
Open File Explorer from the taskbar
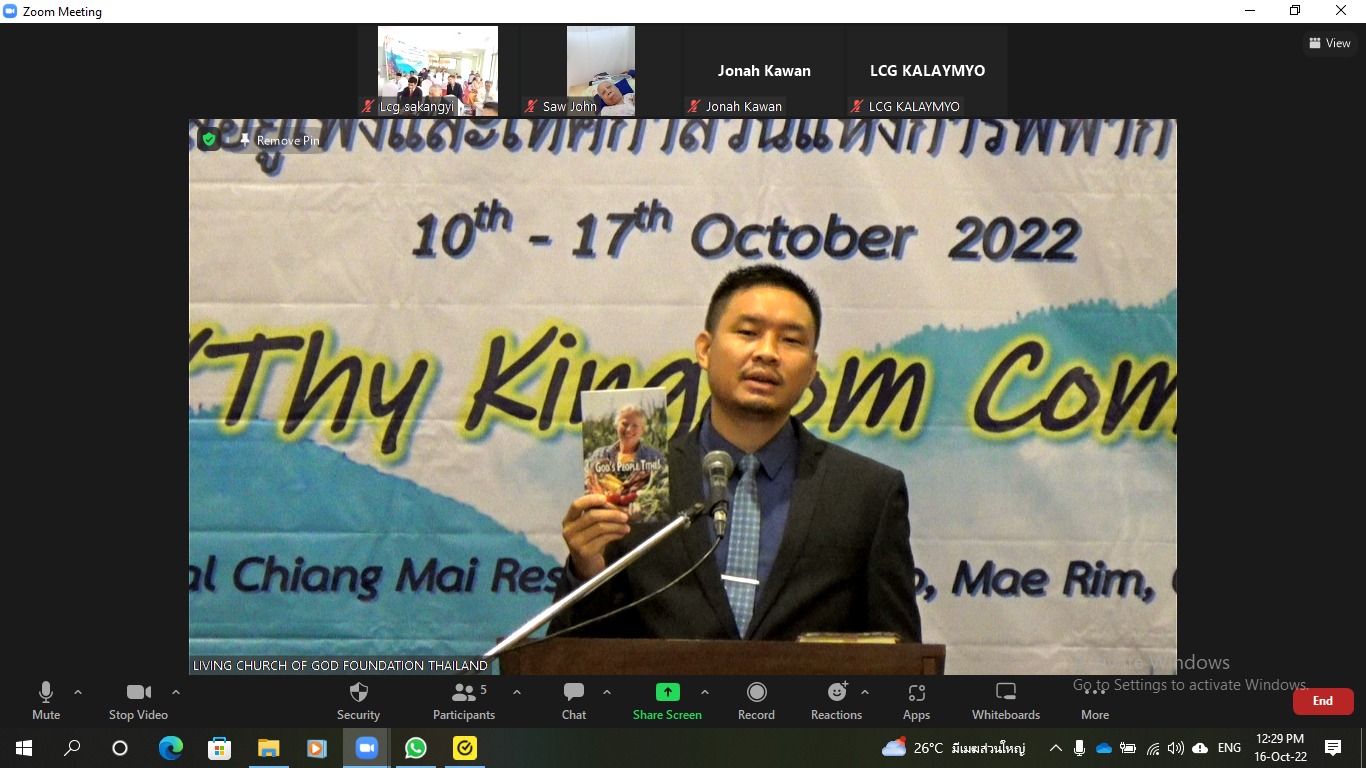coord(269,748)
